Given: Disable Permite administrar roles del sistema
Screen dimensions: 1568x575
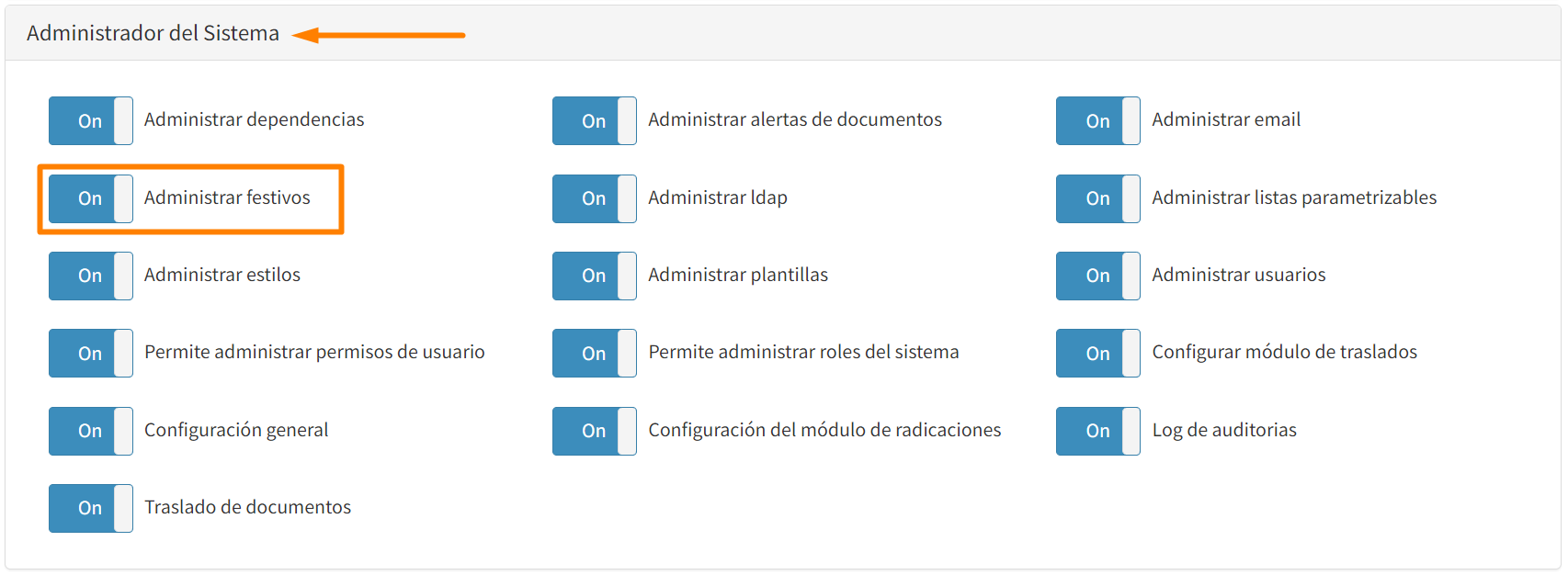Looking at the screenshot, I should 594,354.
